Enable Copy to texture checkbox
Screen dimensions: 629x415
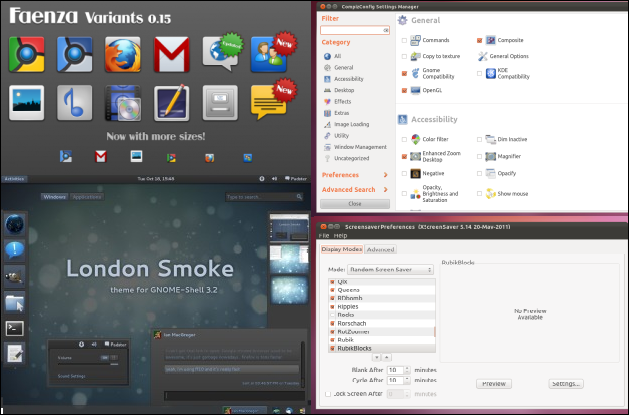[404, 57]
